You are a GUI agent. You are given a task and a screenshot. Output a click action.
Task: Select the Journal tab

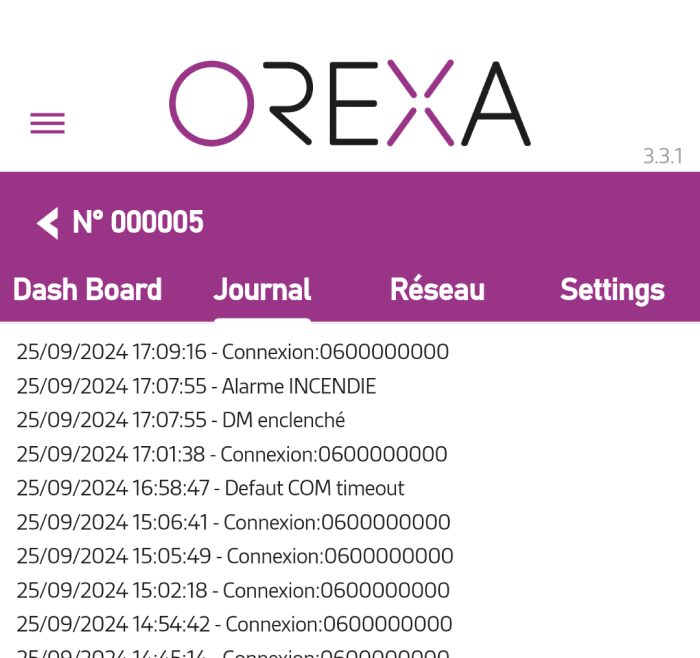pyautogui.click(x=262, y=290)
